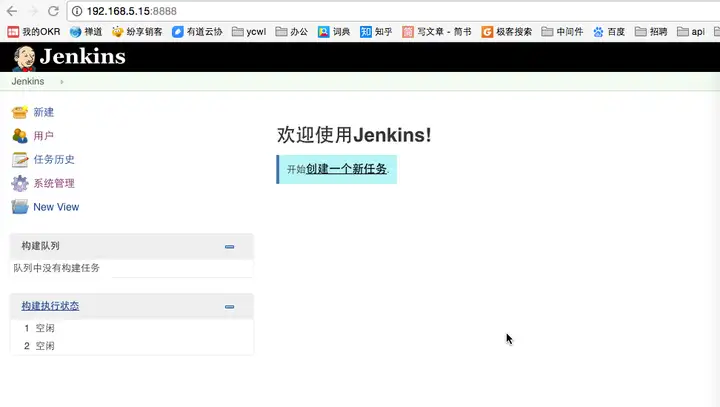The height and width of the screenshot is (407, 720).
Task: Click the 用户 people icon
Action: tap(20, 136)
